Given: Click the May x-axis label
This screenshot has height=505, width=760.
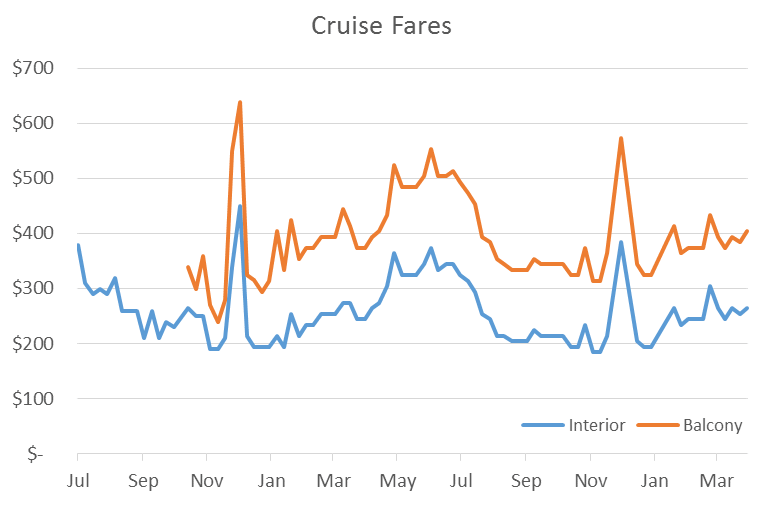Looking at the screenshot, I should coord(397,480).
